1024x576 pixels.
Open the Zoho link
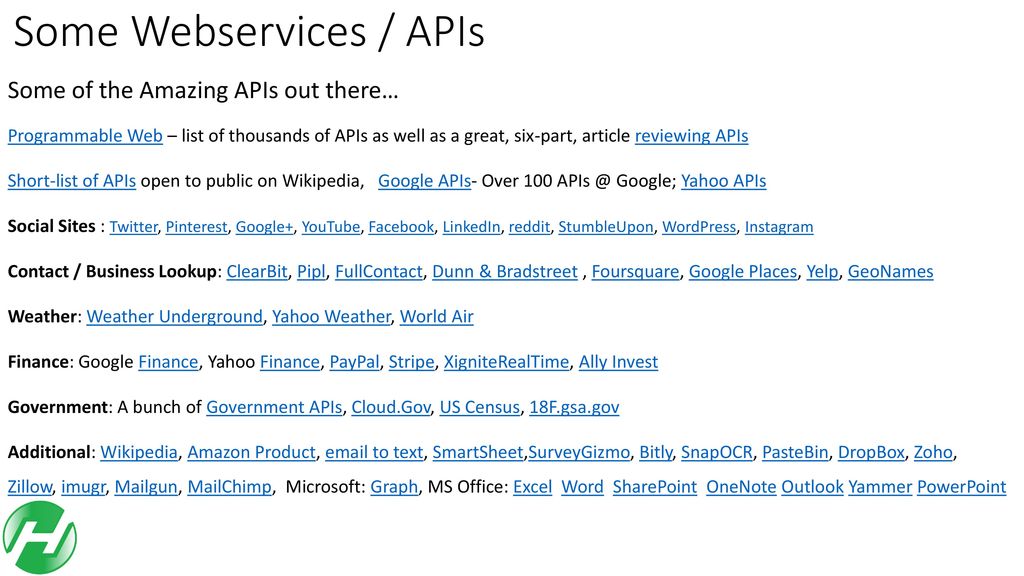(933, 453)
